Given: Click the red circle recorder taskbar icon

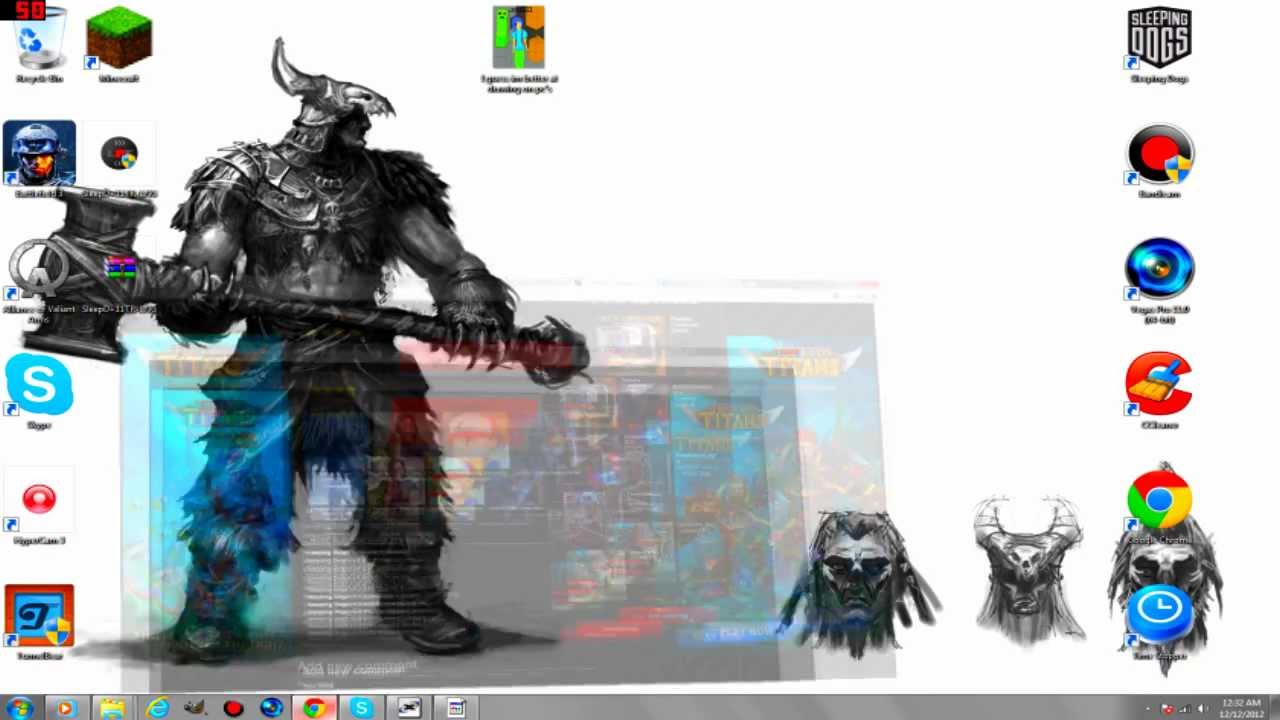Looking at the screenshot, I should [233, 708].
